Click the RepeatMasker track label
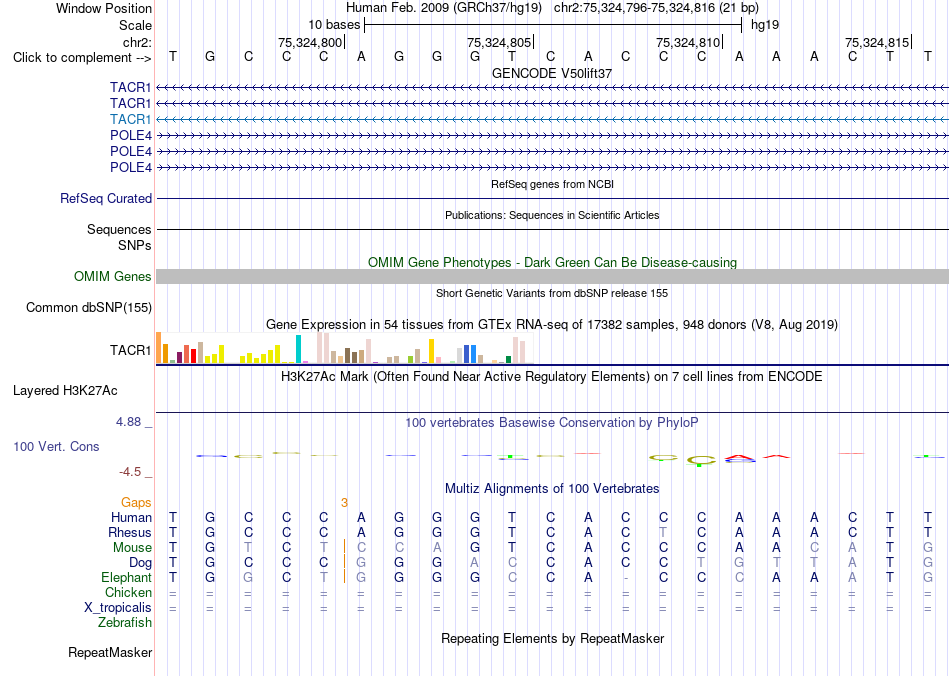The height and width of the screenshot is (676, 950). 110,653
